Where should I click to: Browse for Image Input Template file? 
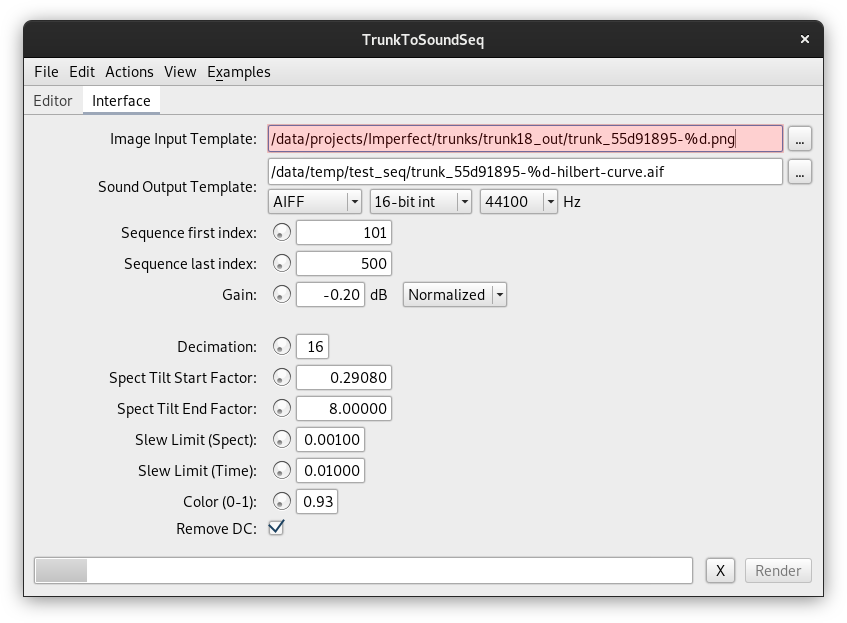click(x=799, y=140)
